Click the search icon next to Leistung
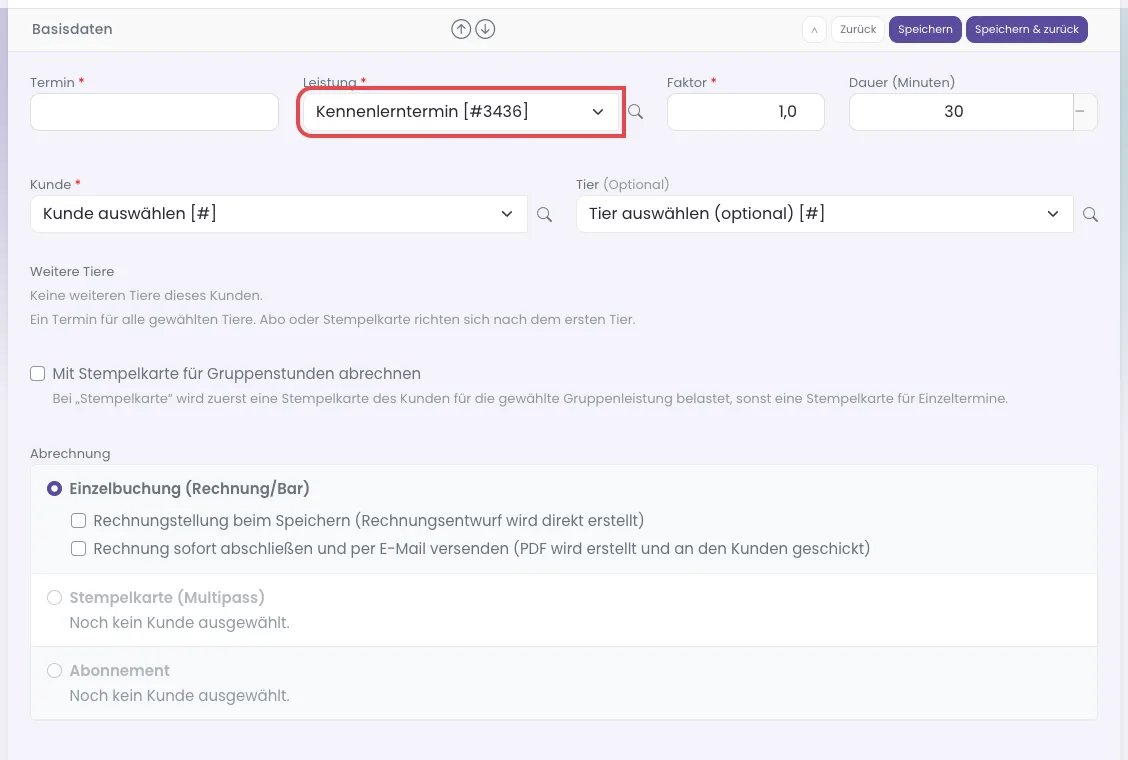Screen dimensions: 1128x760 pos(635,112)
